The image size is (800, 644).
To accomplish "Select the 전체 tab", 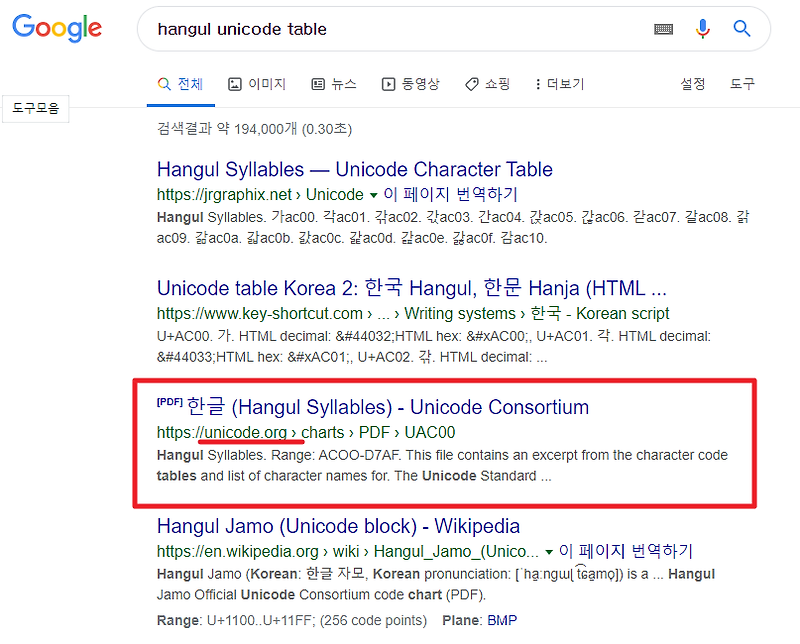I will (x=181, y=84).
